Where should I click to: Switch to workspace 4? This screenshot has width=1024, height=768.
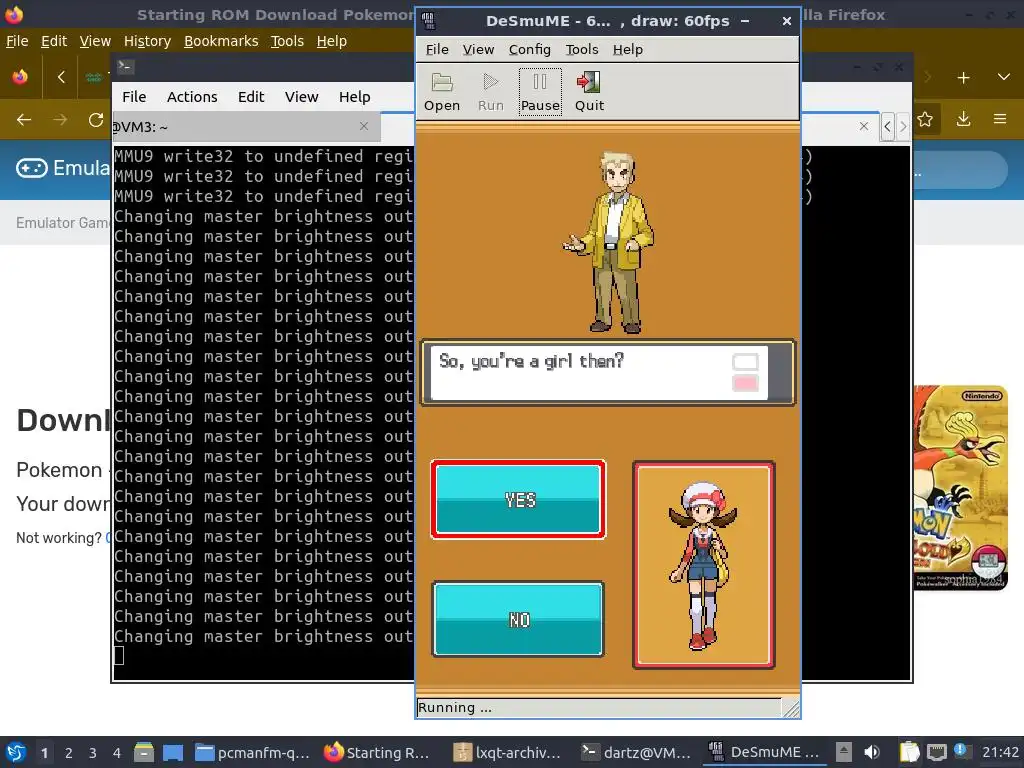(117, 752)
